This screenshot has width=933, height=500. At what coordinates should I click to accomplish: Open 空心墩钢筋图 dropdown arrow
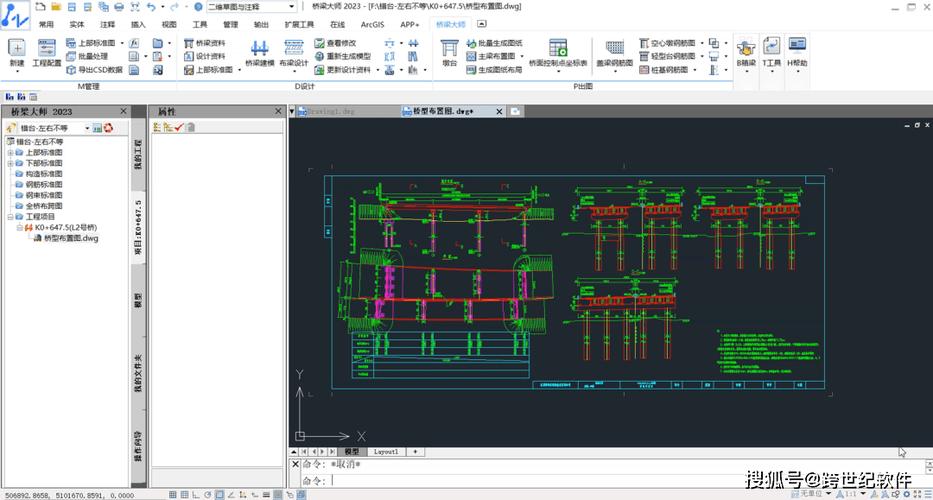click(x=702, y=43)
